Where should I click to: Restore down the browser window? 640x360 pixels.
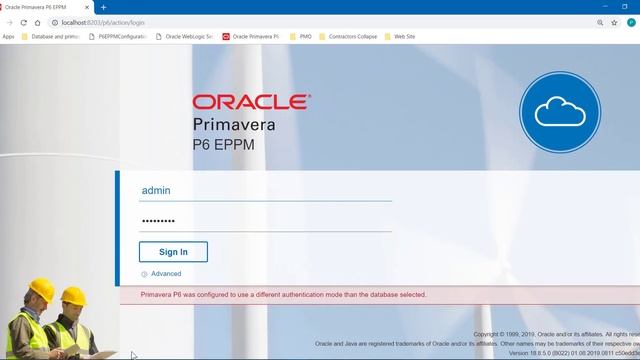625,7
